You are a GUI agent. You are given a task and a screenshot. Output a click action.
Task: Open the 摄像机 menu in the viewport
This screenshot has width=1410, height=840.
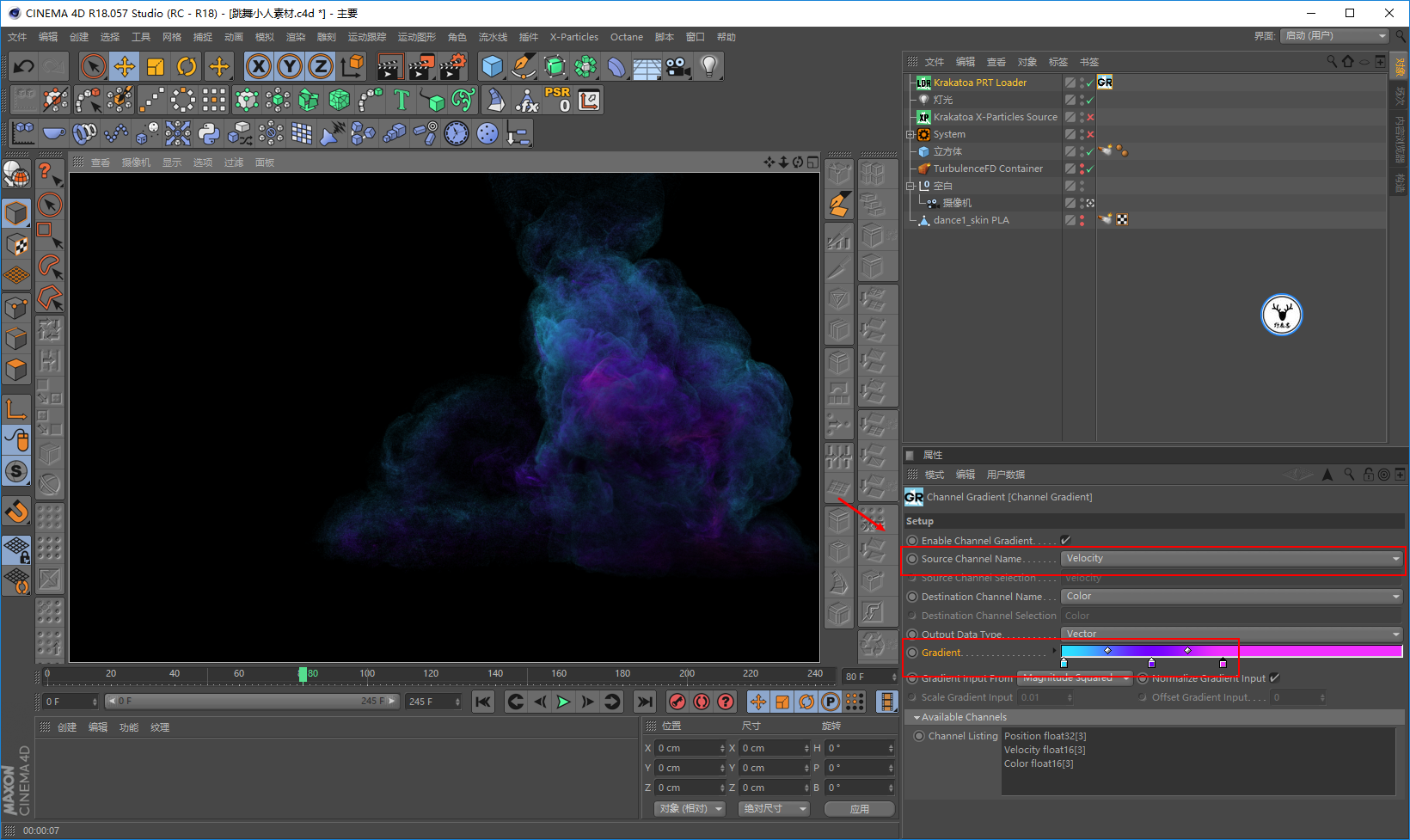click(136, 162)
